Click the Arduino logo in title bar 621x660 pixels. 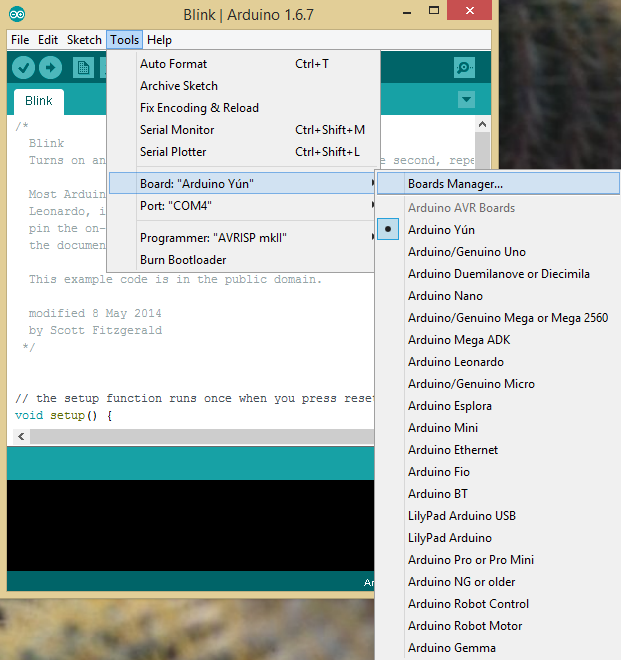[17, 15]
